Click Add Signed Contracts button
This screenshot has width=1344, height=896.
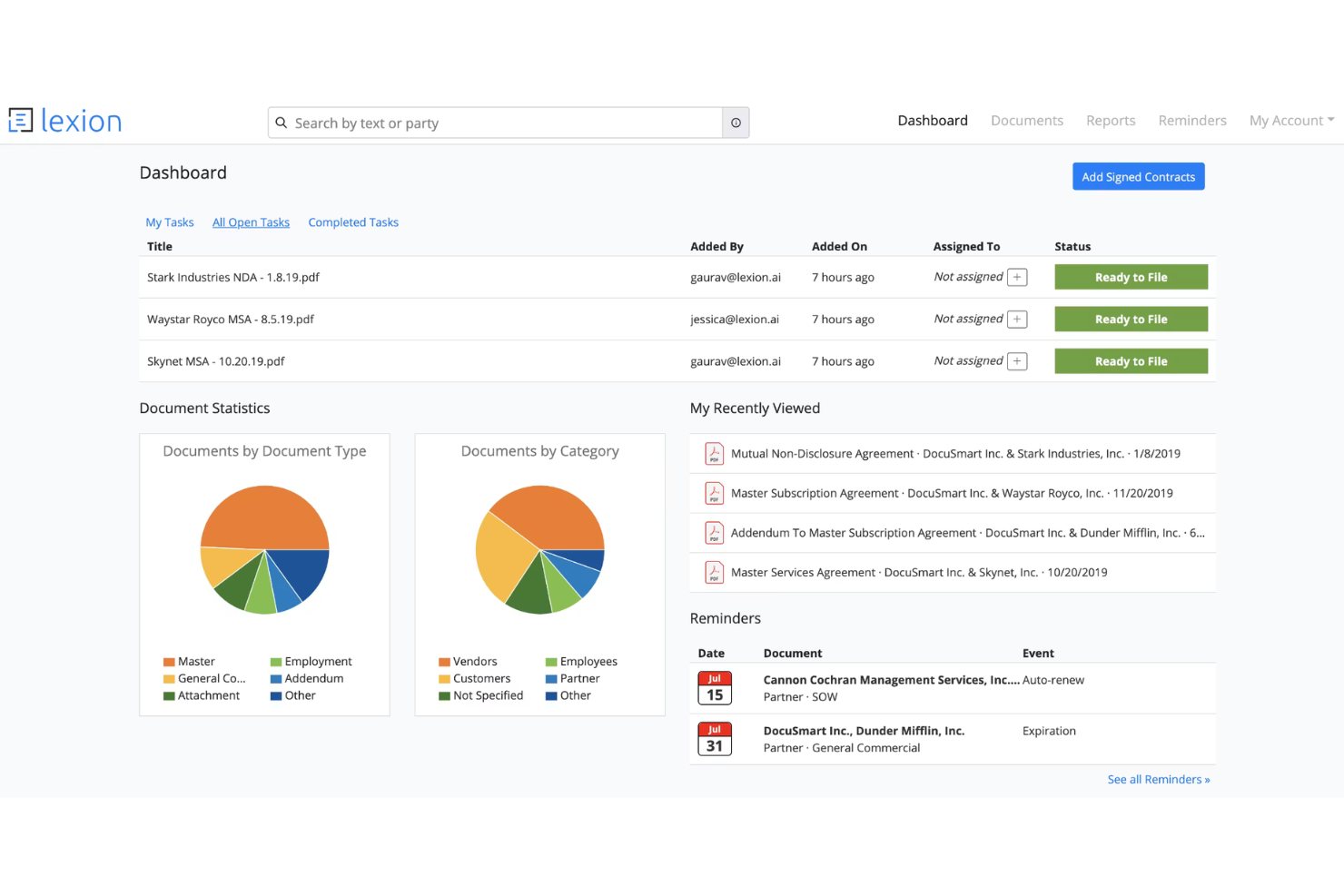coord(1139,177)
